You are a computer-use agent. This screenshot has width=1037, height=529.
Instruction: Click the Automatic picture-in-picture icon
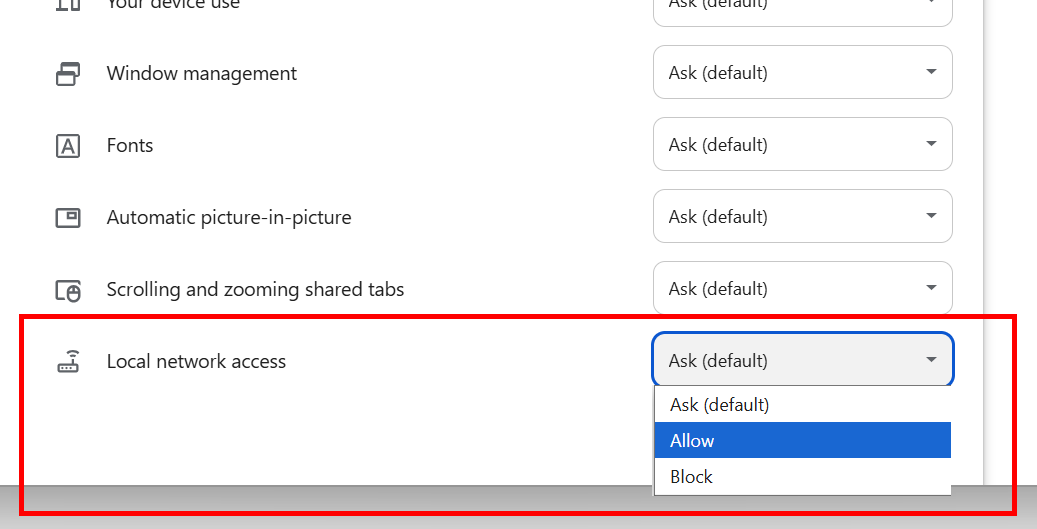pyautogui.click(x=67, y=218)
